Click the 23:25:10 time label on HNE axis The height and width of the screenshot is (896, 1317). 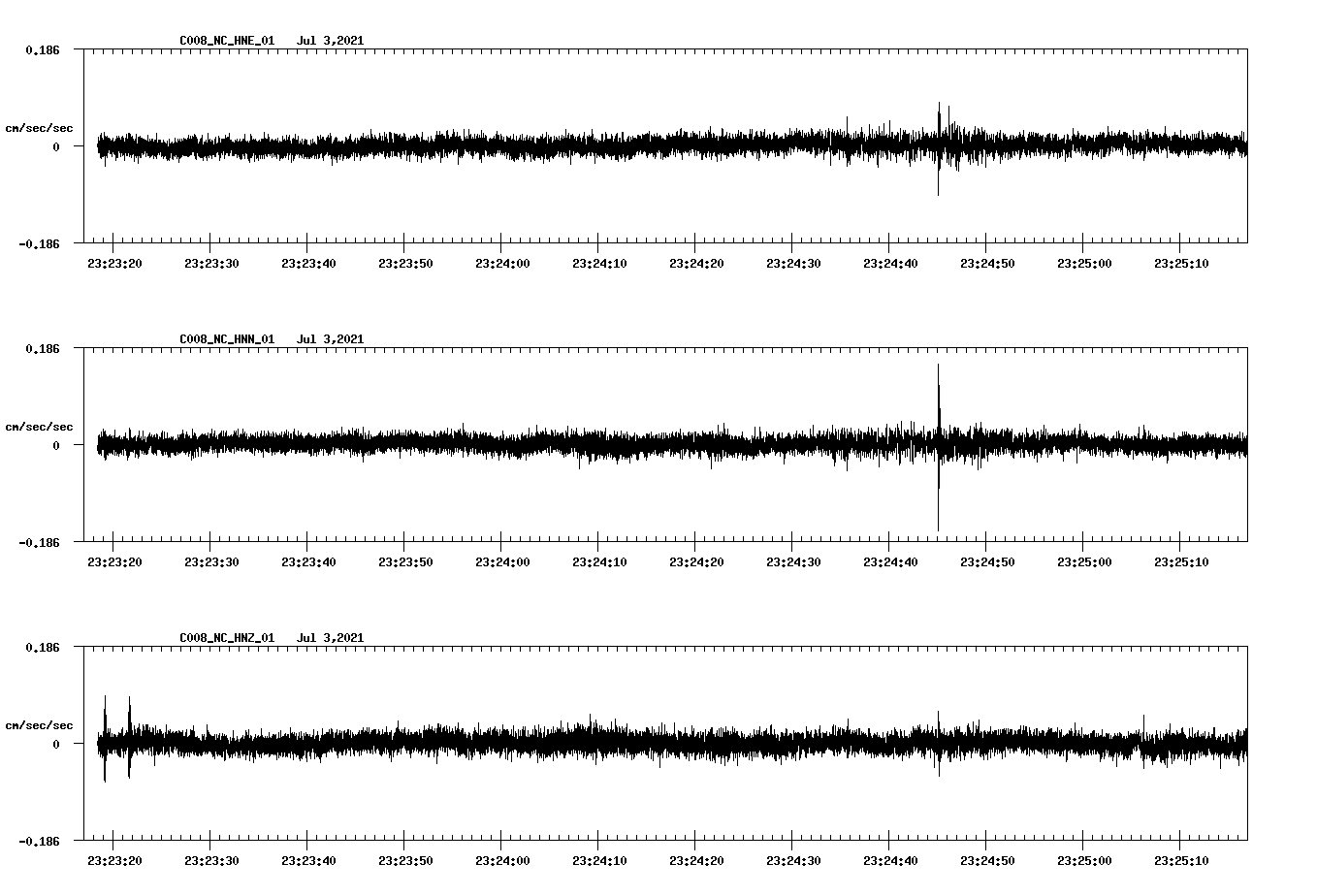coord(1181,263)
